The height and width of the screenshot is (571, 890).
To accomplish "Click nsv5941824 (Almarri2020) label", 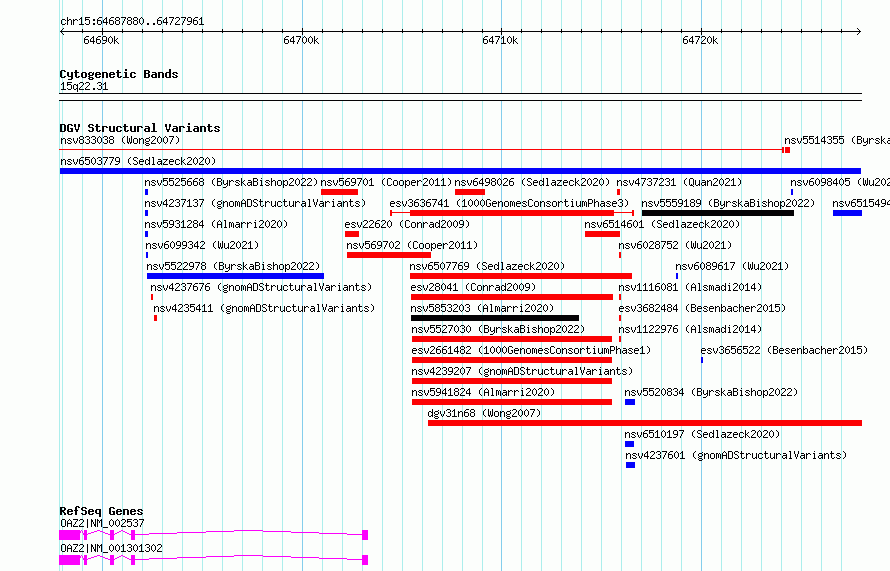I will [483, 392].
